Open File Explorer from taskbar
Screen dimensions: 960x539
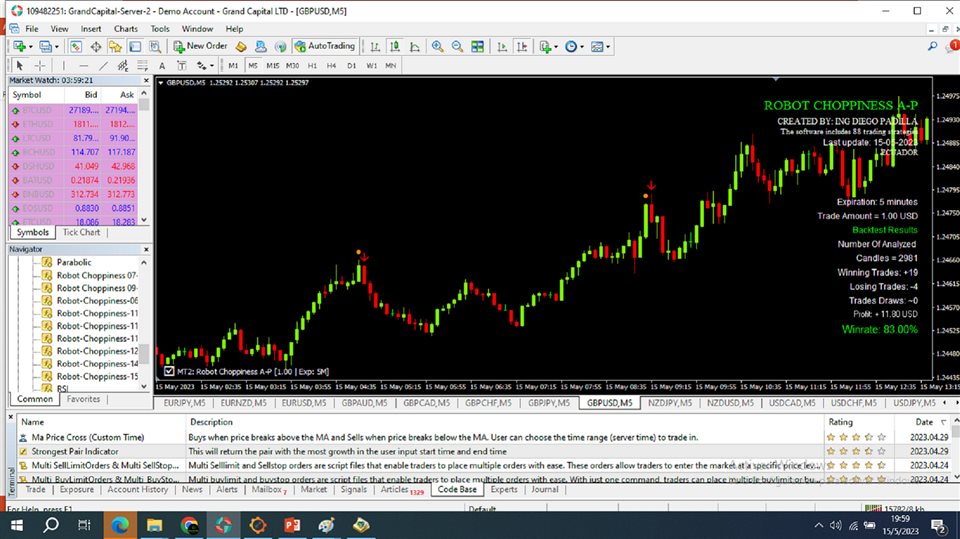[x=154, y=526]
